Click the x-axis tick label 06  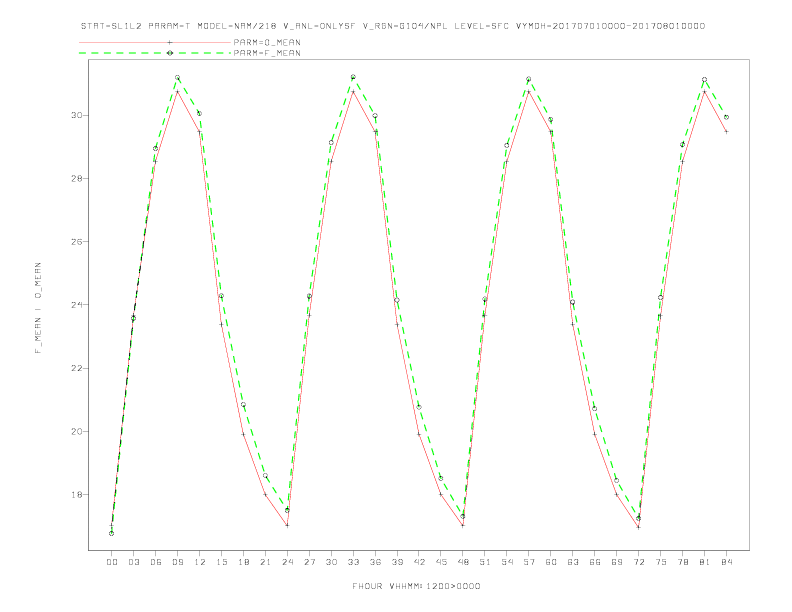coord(156,562)
